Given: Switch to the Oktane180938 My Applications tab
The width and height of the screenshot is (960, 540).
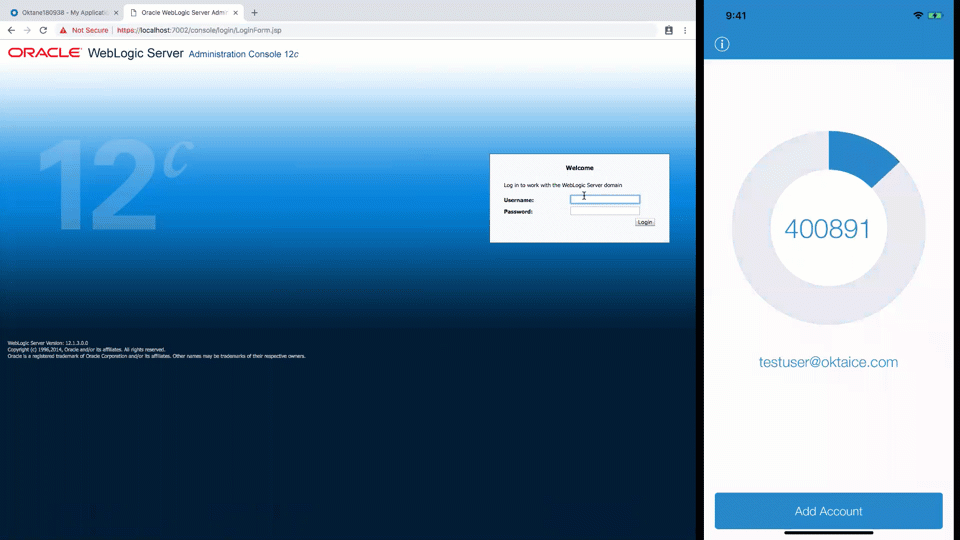Looking at the screenshot, I should click(x=62, y=13).
